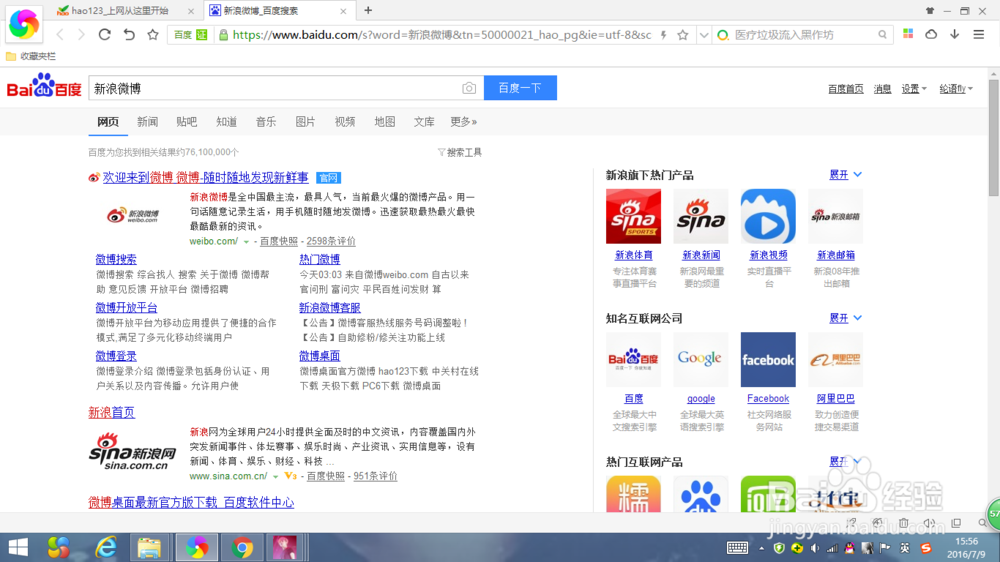
Task: Switch to the 文库 search tab
Action: (x=424, y=122)
